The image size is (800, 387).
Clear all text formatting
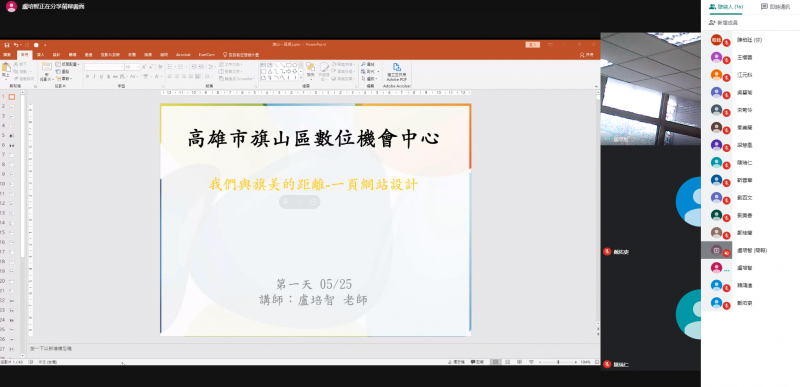[x=160, y=67]
